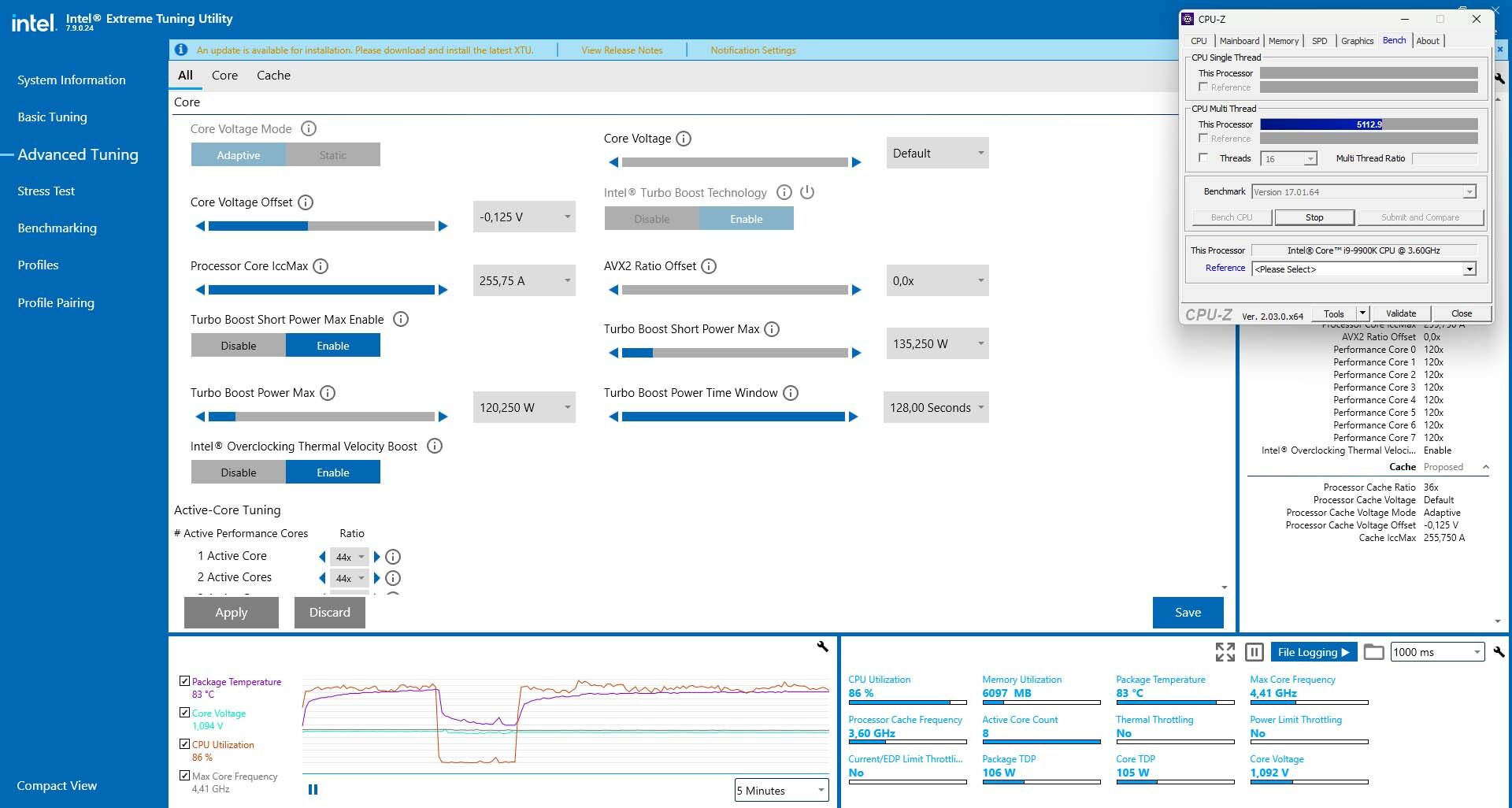Show info for 2 Active Cores ratio
The width and height of the screenshot is (1512, 808).
pos(393,578)
